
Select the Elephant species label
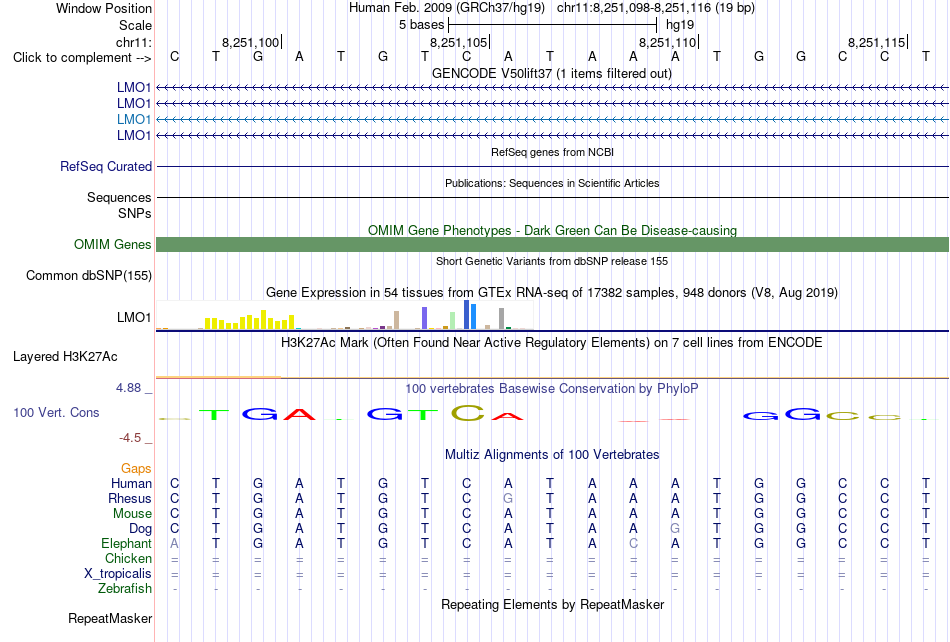tap(126, 543)
